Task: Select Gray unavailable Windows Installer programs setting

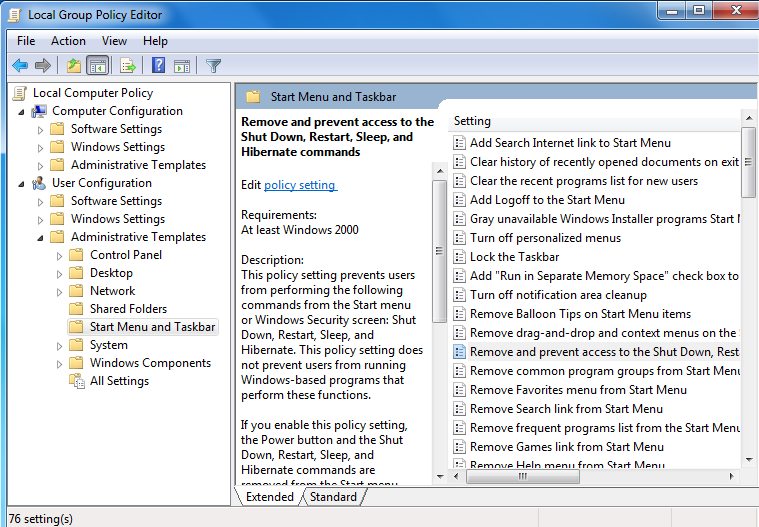Action: pos(605,219)
